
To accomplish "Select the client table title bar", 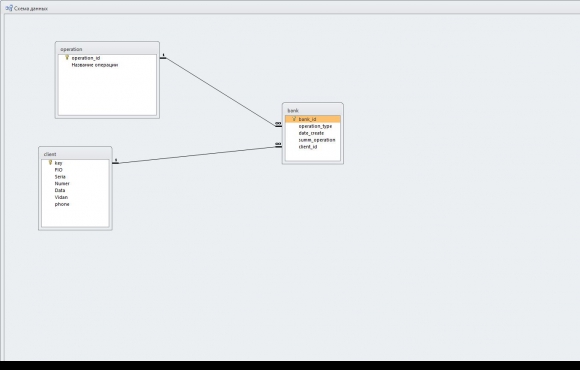I will [x=75, y=154].
